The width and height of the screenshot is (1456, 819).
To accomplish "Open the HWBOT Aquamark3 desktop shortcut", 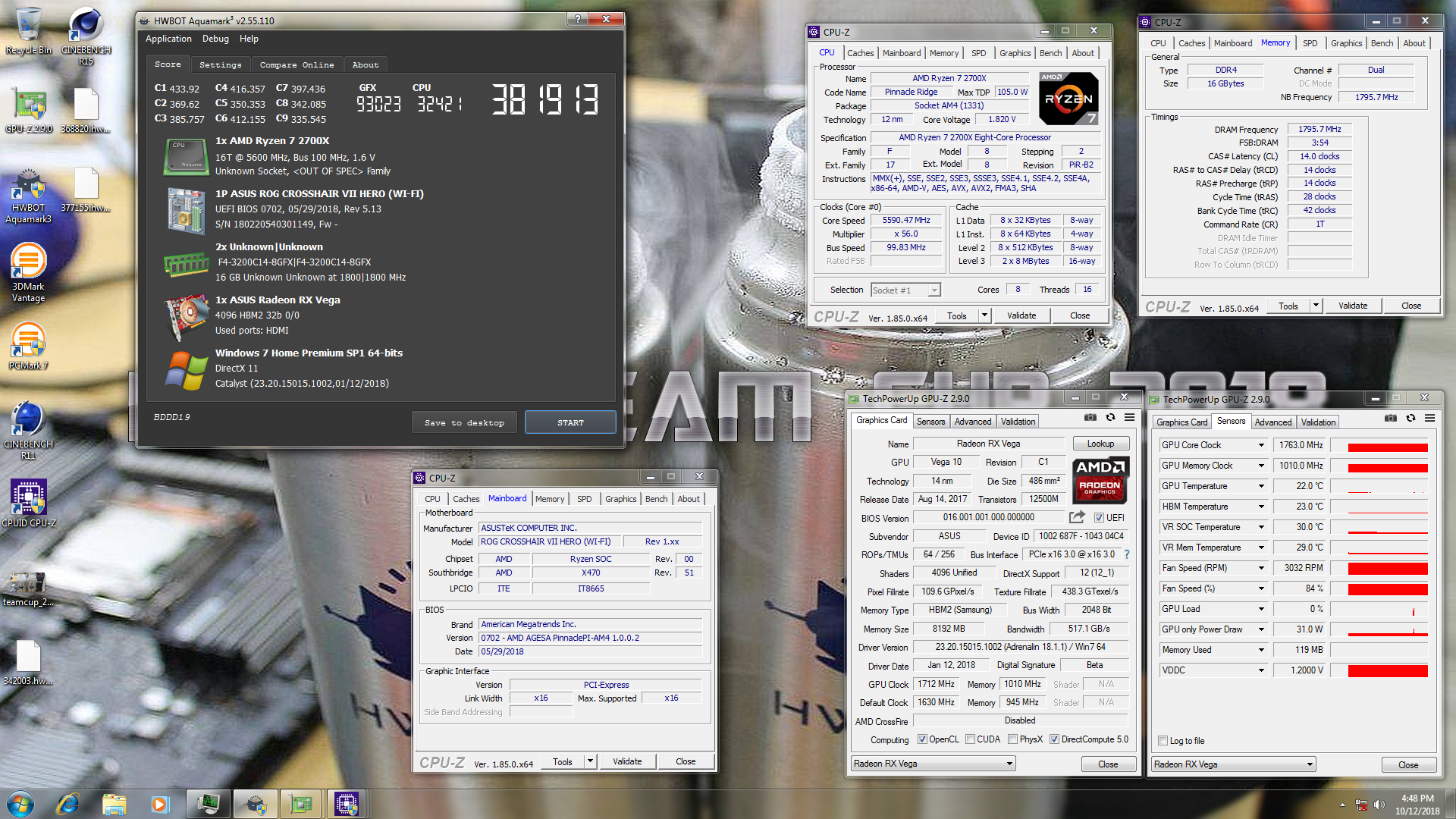I will (x=29, y=196).
